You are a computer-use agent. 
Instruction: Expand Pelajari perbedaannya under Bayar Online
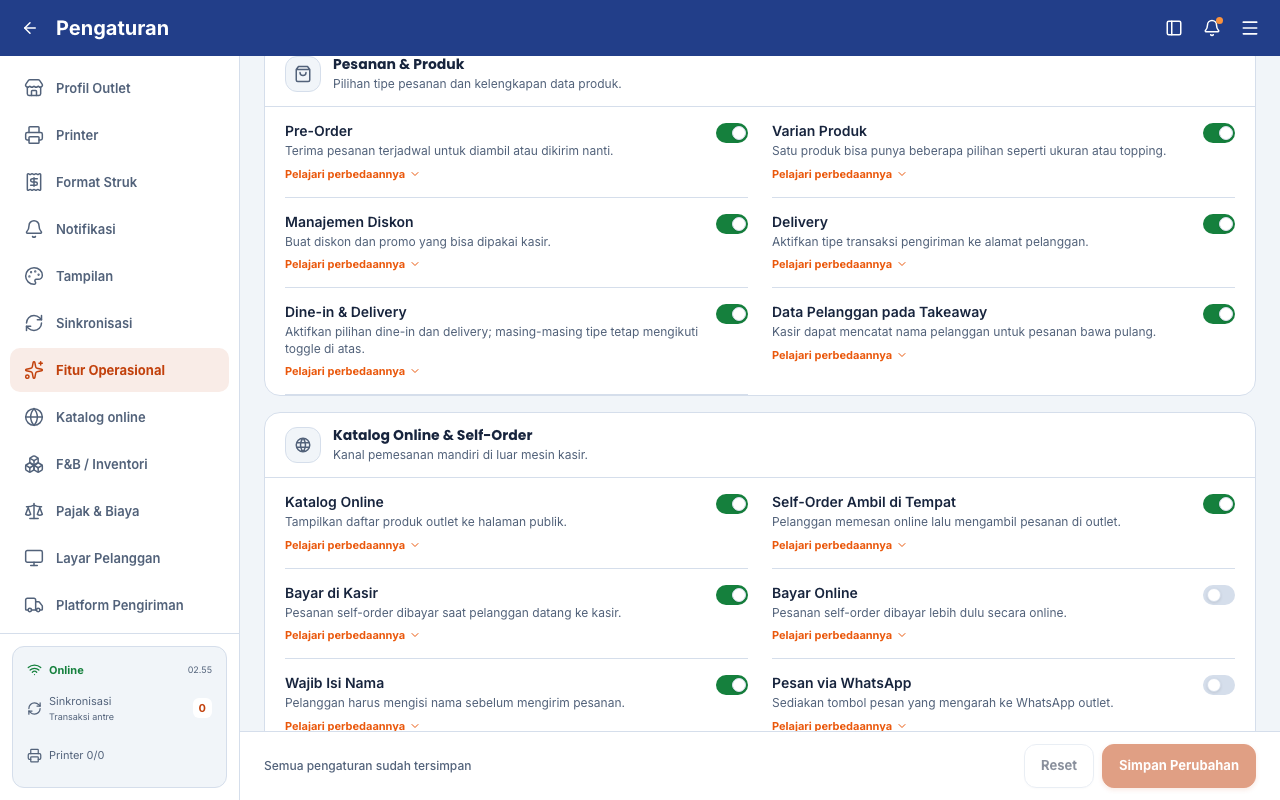click(x=839, y=635)
